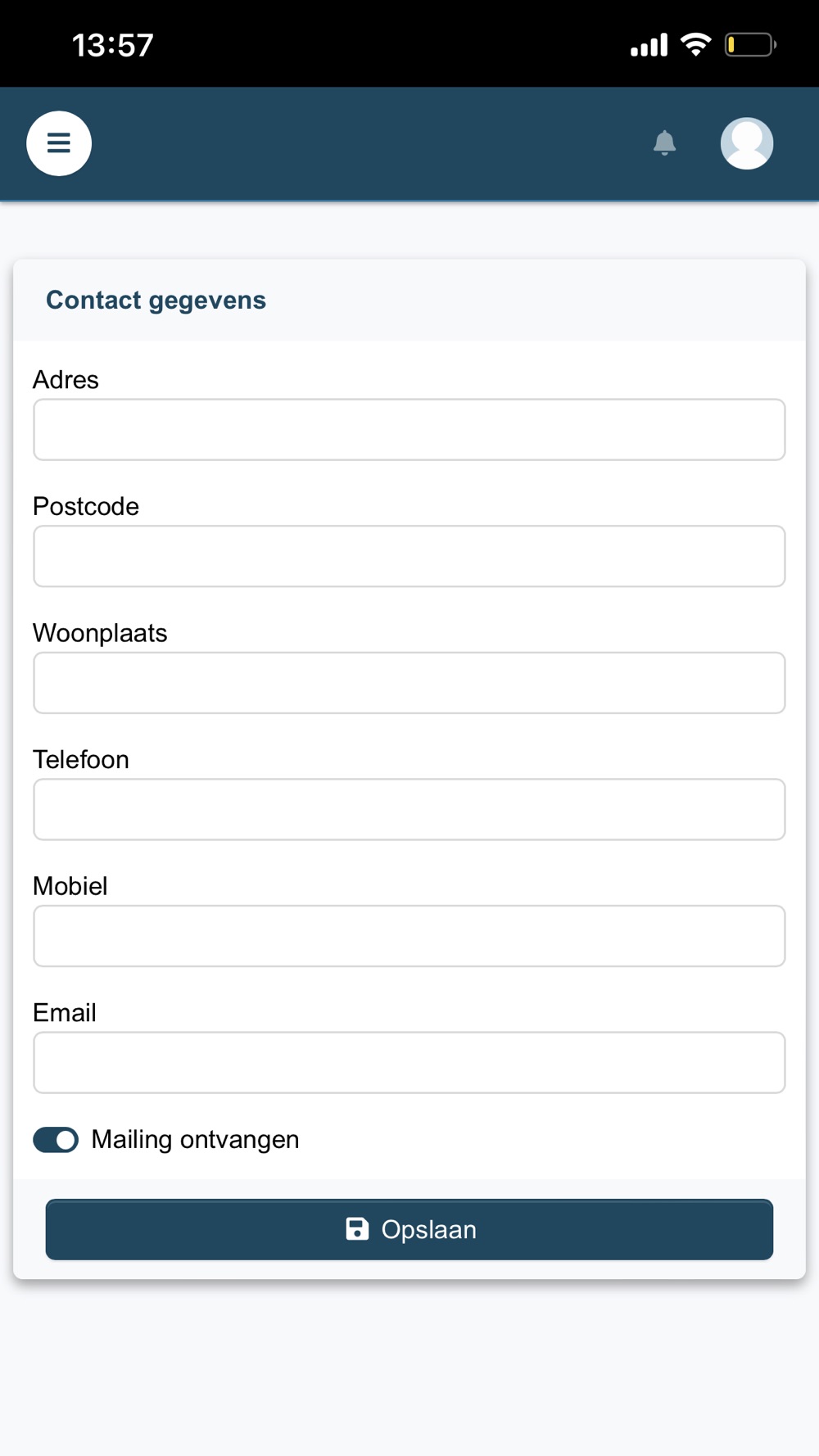819x1456 pixels.
Task: Tap the battery indicator icon
Action: [x=749, y=44]
